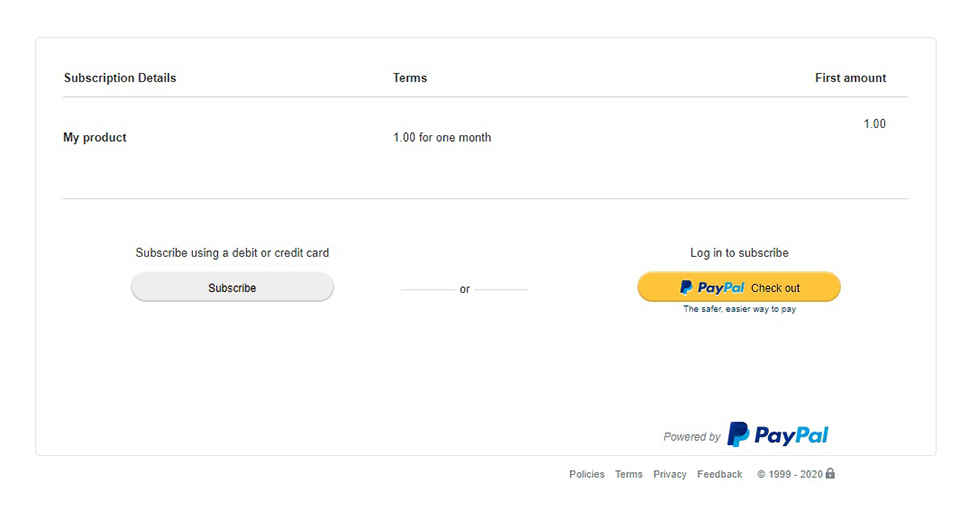
Task: Click the 'Log in to subscribe' label
Action: point(739,253)
